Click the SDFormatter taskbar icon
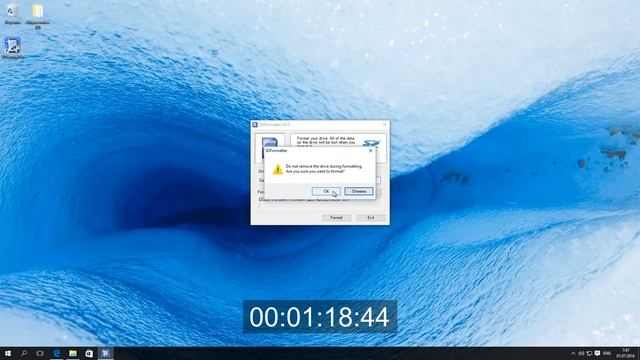 coord(105,353)
